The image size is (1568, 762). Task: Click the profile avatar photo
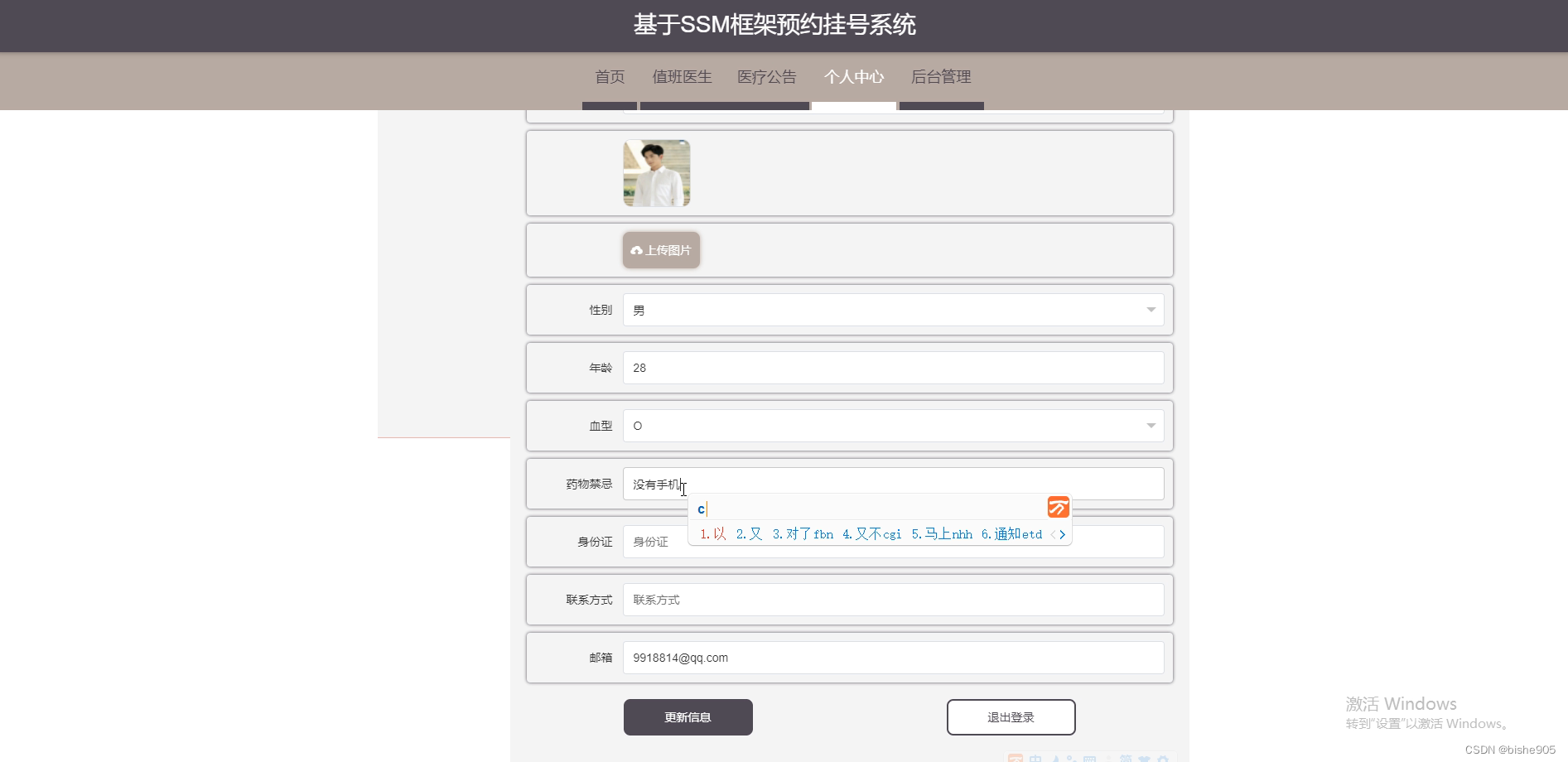655,173
